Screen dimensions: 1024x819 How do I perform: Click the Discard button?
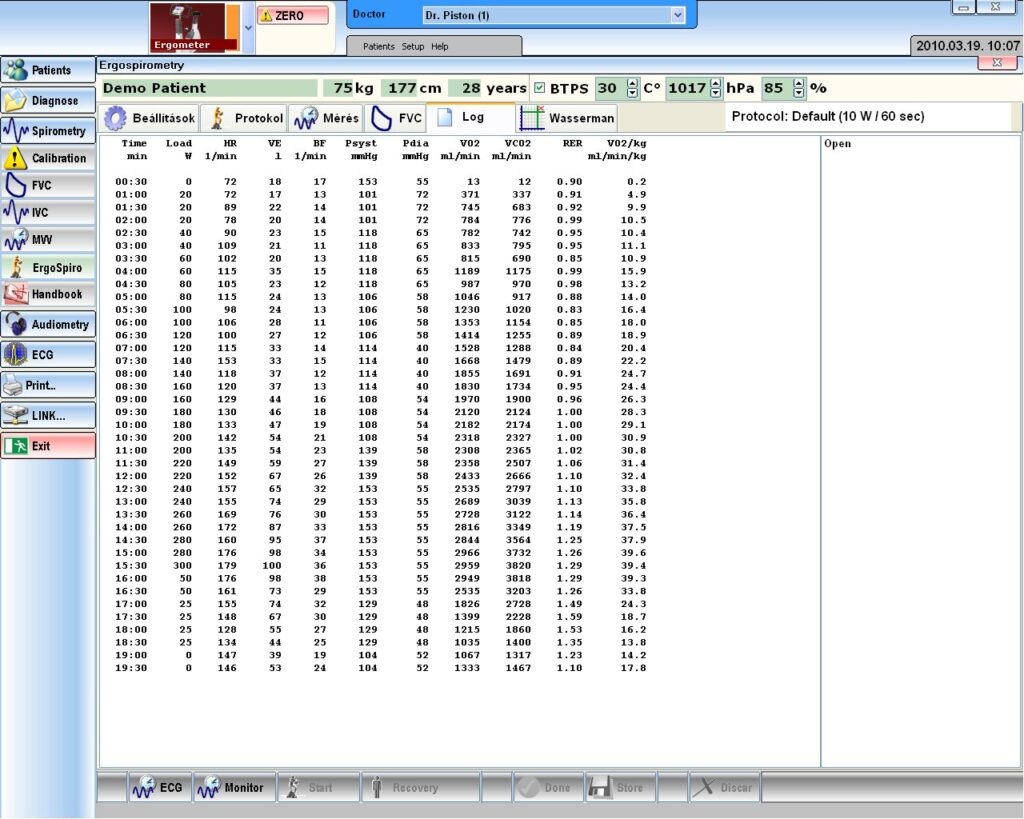click(x=724, y=788)
